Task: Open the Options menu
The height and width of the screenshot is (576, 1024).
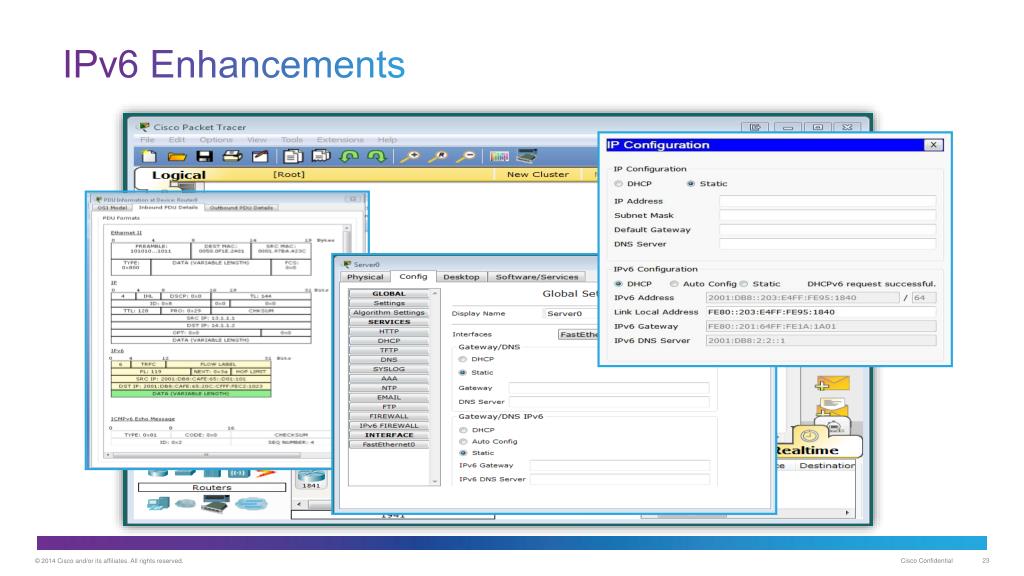Action: click(x=216, y=140)
